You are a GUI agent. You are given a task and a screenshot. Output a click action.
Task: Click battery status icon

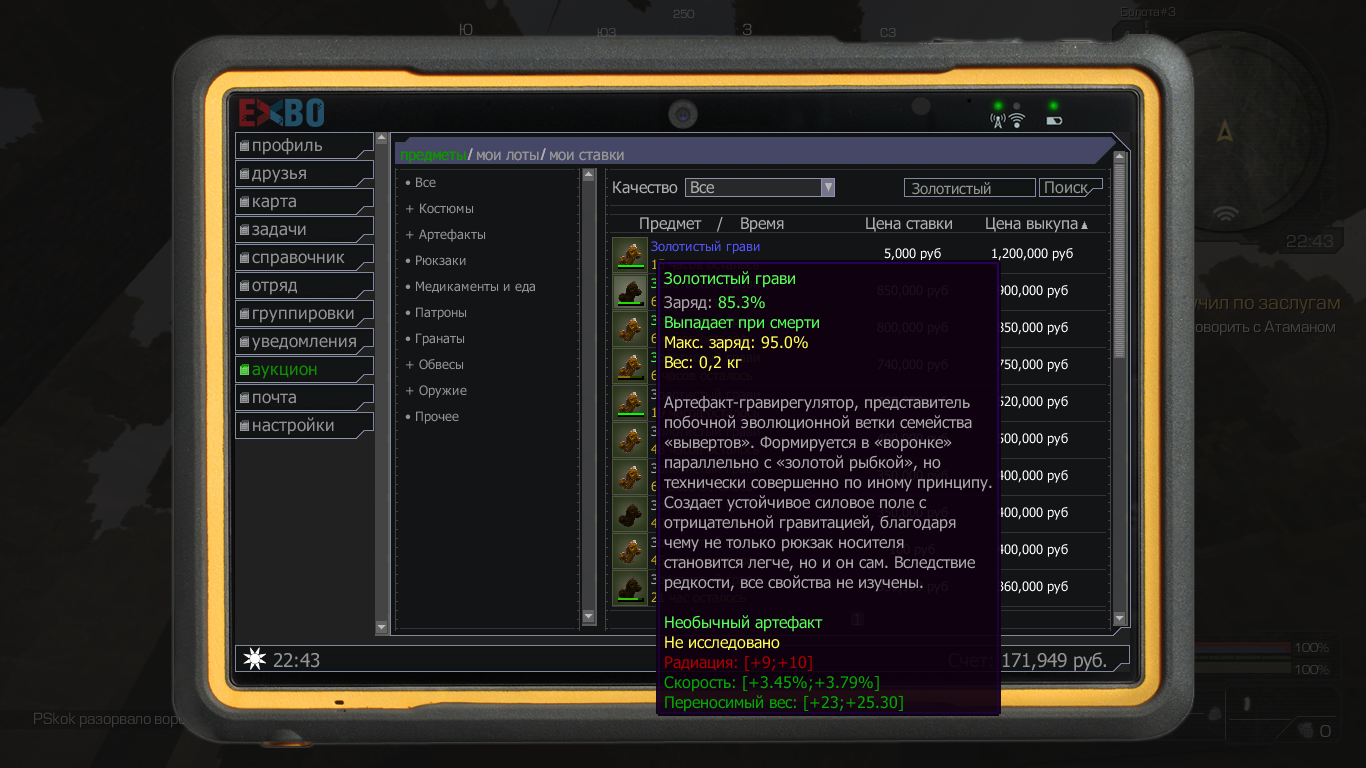[x=1054, y=121]
